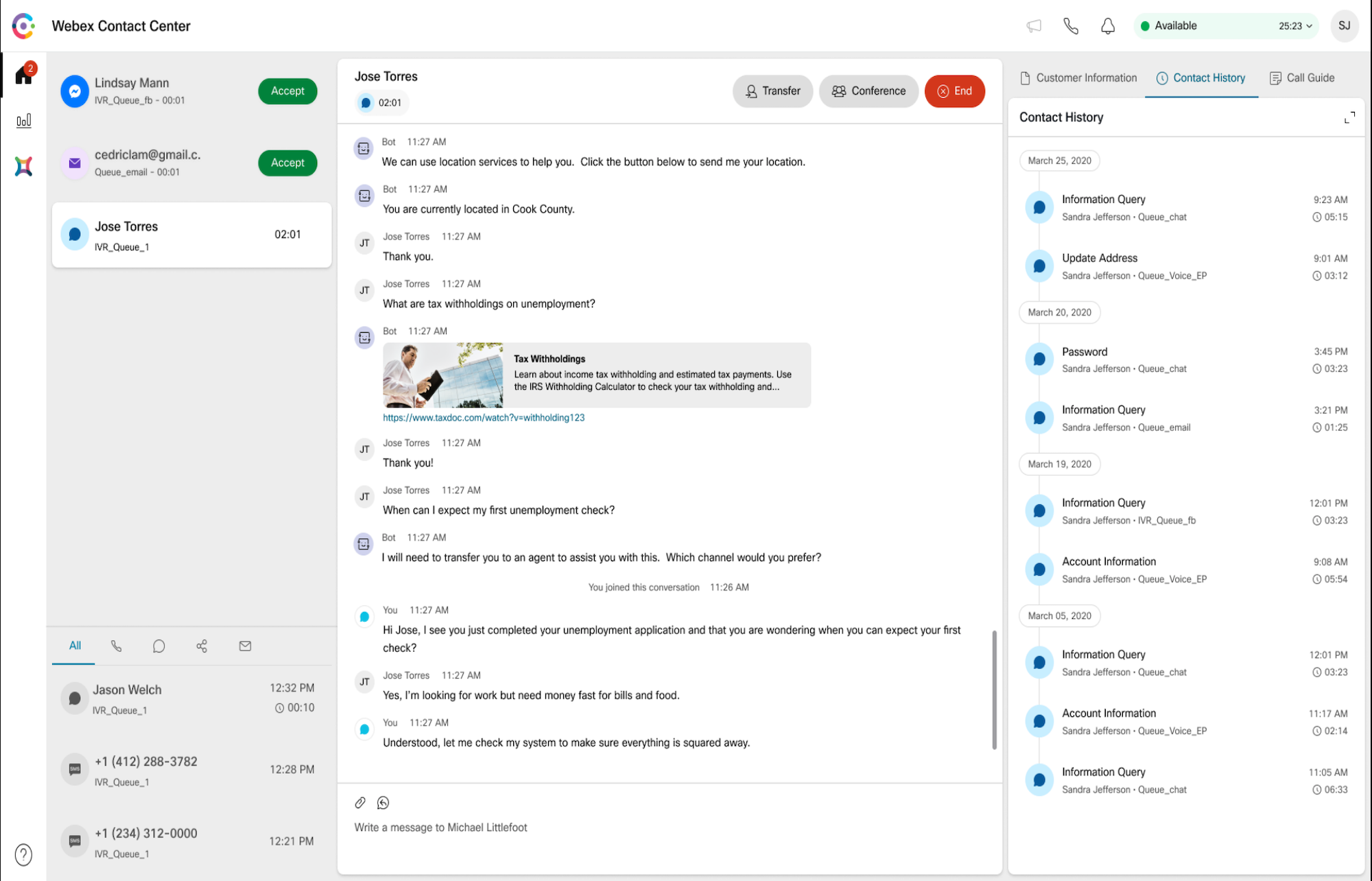Click the Conference button

tap(867, 91)
